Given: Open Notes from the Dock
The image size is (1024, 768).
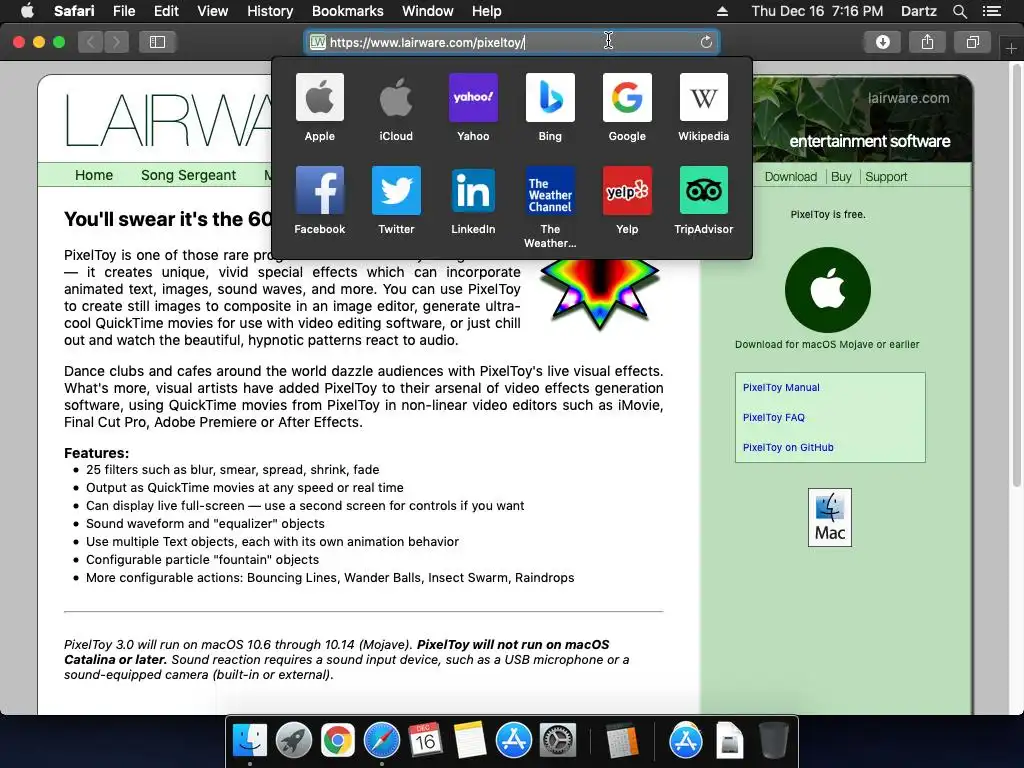Looking at the screenshot, I should (x=470, y=741).
